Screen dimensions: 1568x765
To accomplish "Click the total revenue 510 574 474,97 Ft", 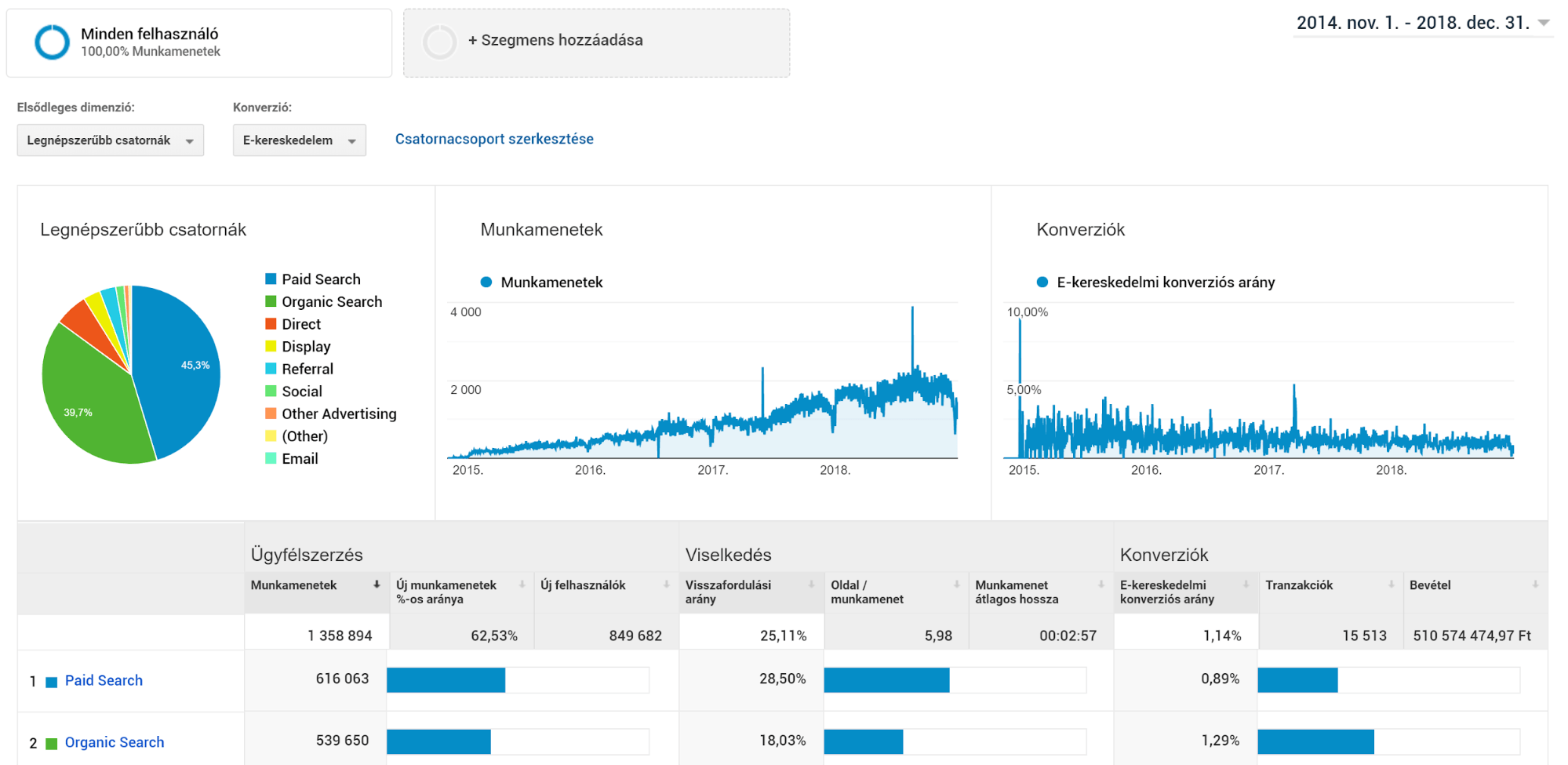I will (x=1472, y=636).
